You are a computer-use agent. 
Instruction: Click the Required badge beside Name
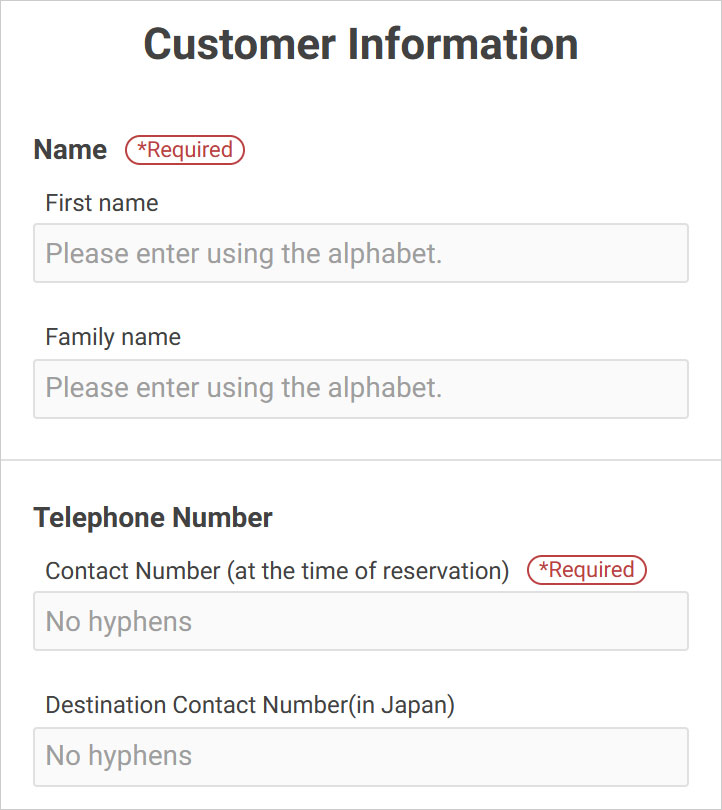(x=185, y=150)
